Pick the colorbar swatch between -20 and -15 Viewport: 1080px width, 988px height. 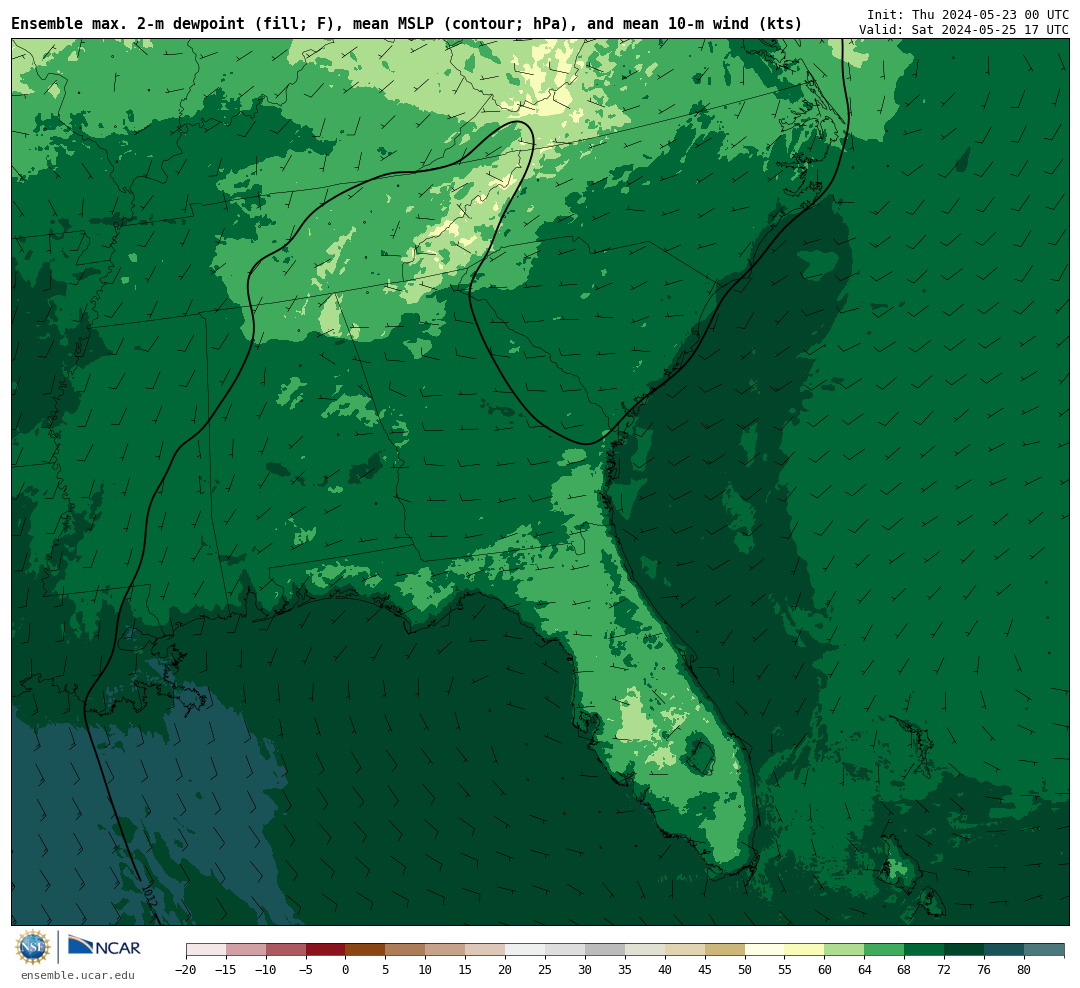(206, 950)
